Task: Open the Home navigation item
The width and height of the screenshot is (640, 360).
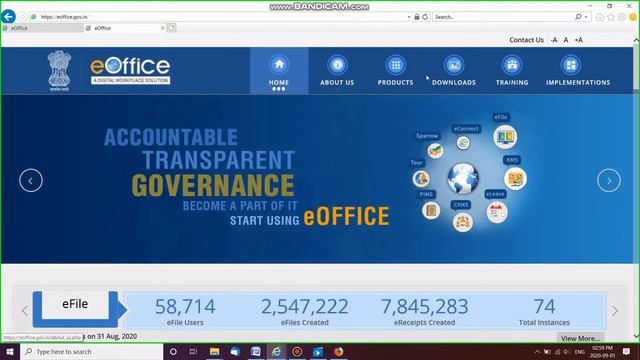Action: click(x=279, y=71)
